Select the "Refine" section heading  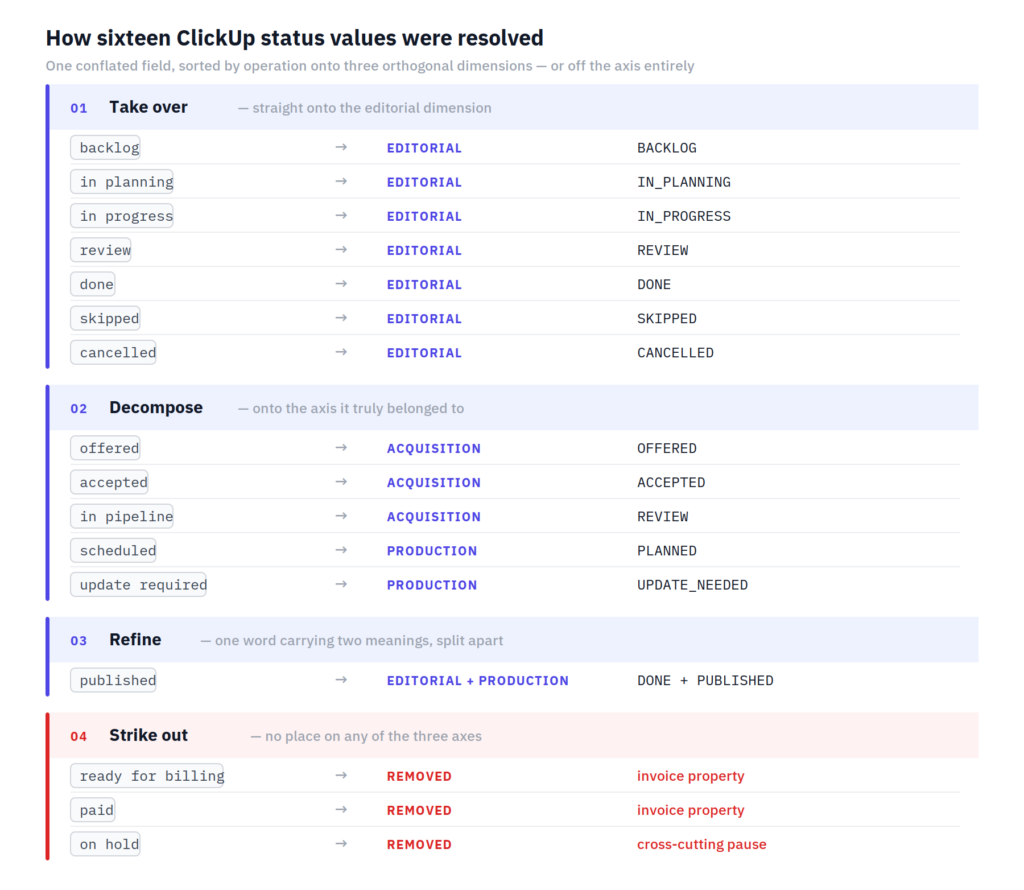coord(135,639)
